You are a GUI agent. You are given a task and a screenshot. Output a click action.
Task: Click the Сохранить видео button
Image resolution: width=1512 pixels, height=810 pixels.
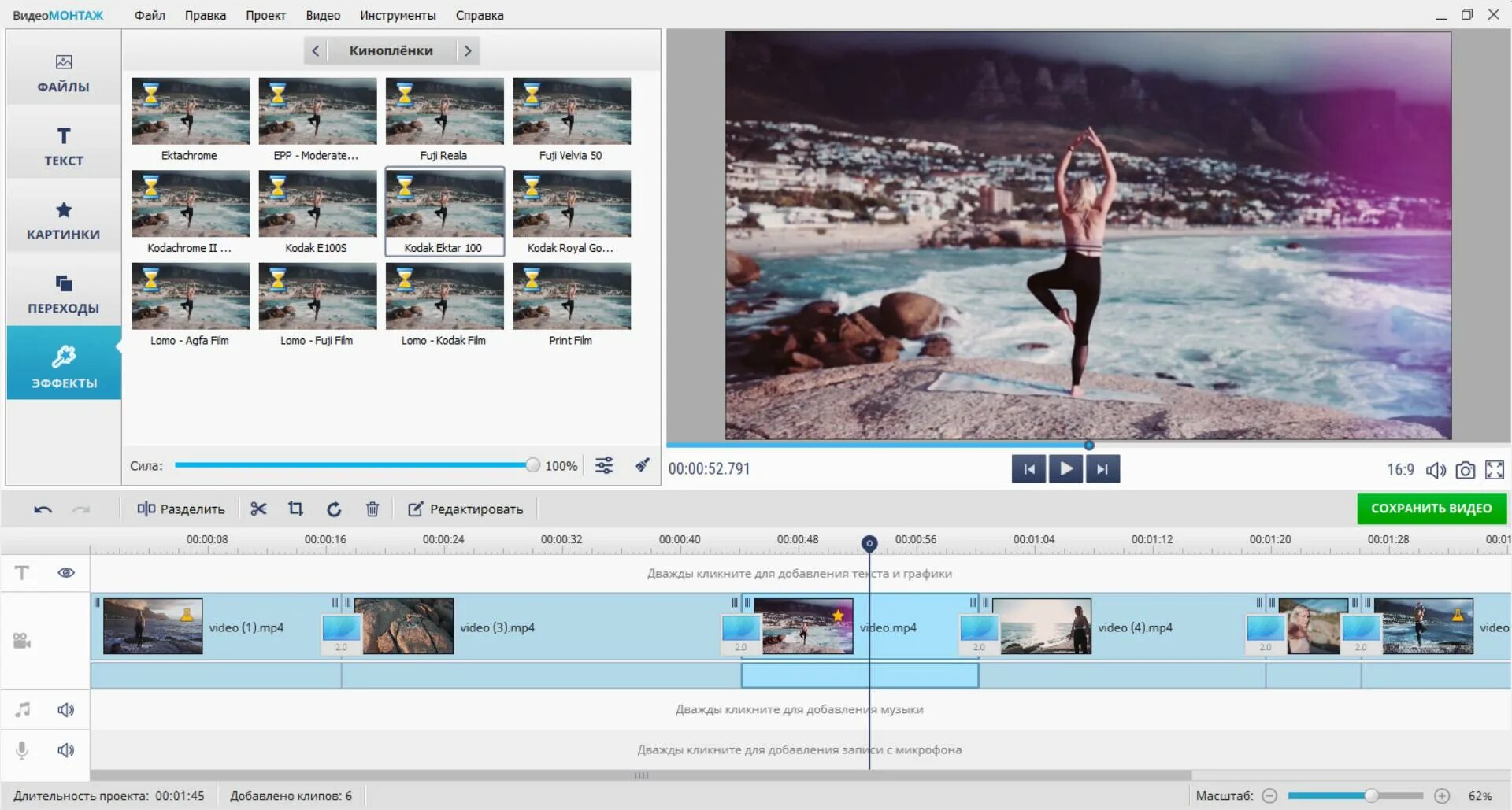tap(1432, 509)
